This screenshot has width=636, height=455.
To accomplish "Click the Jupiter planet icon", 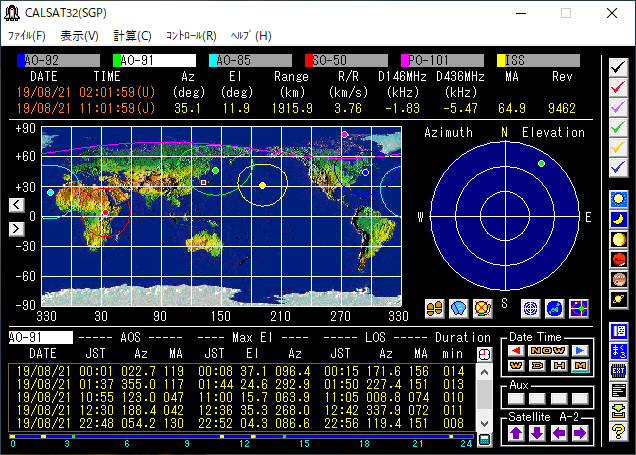I will pyautogui.click(x=619, y=279).
